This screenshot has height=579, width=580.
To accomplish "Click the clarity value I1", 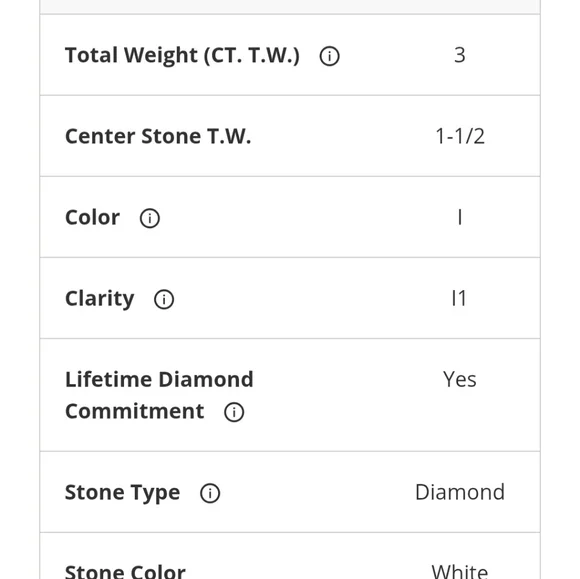I will [x=459, y=298].
